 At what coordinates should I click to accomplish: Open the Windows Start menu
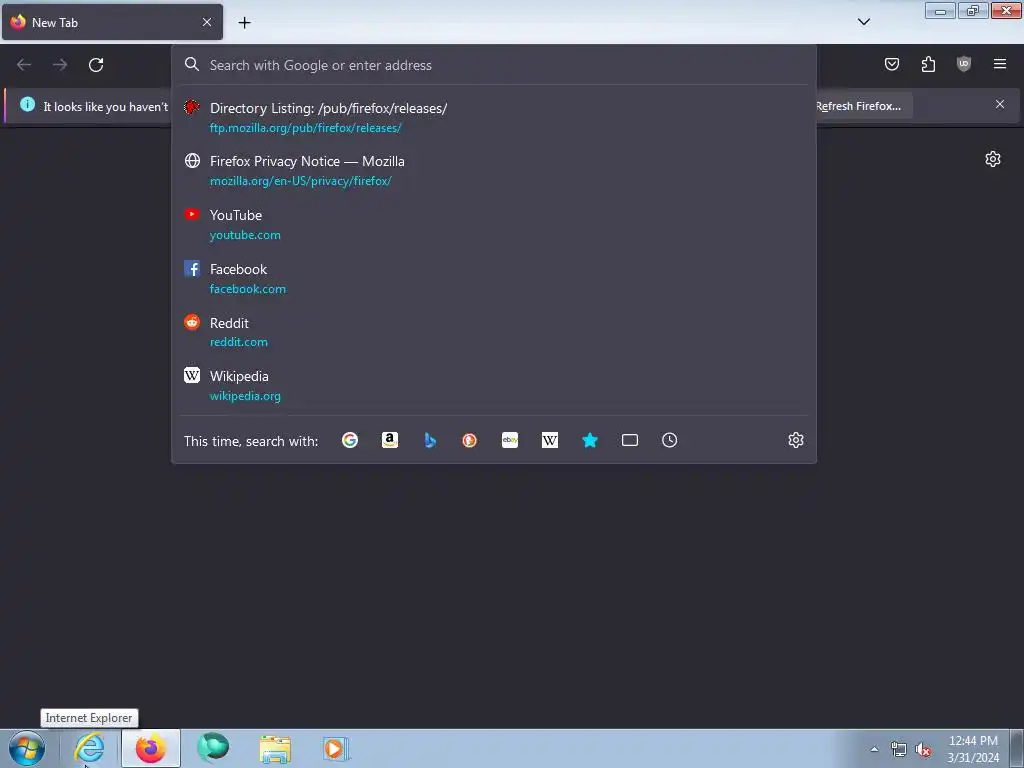pos(27,748)
